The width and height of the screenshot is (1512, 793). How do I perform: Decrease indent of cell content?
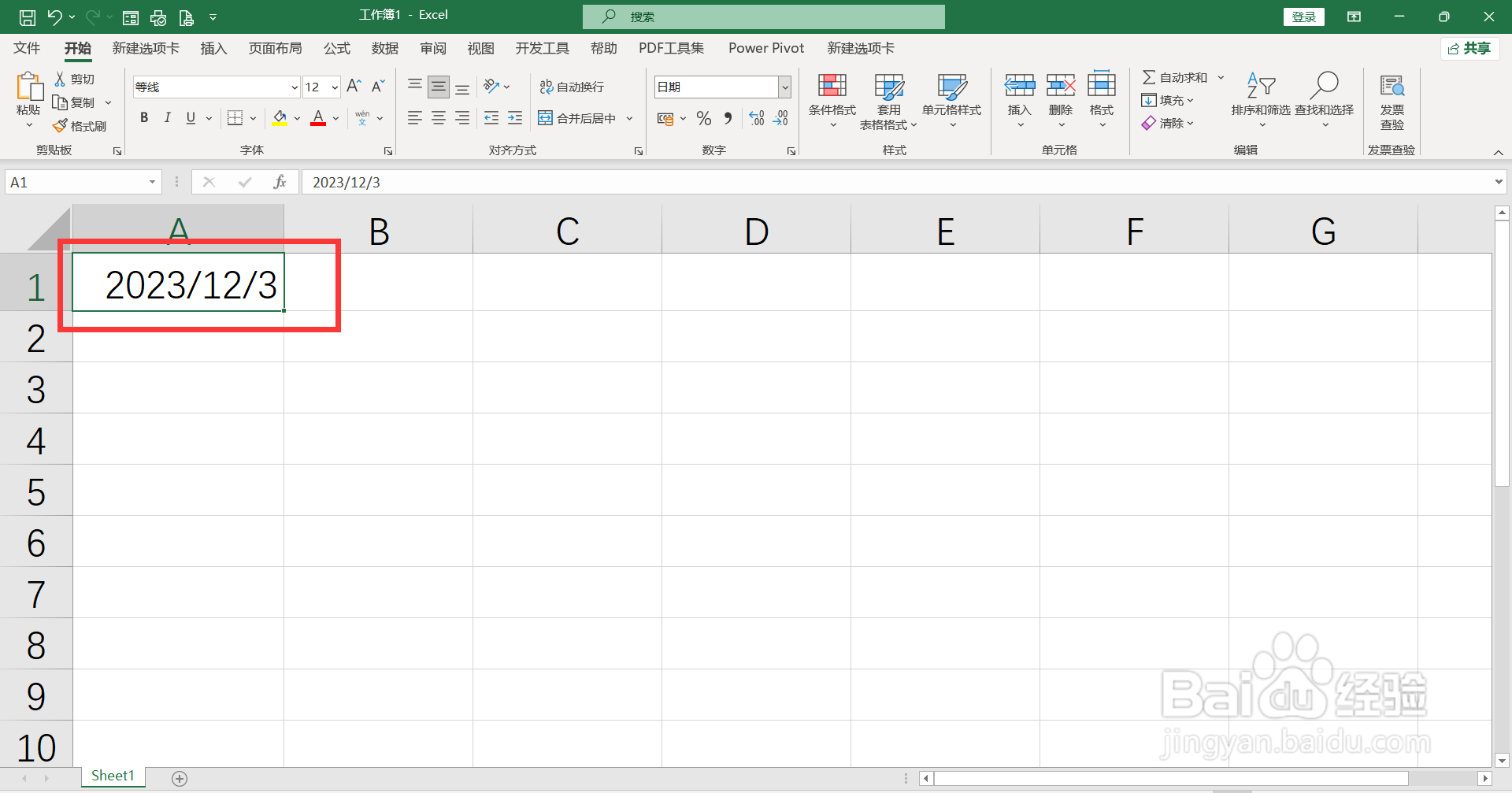[491, 118]
